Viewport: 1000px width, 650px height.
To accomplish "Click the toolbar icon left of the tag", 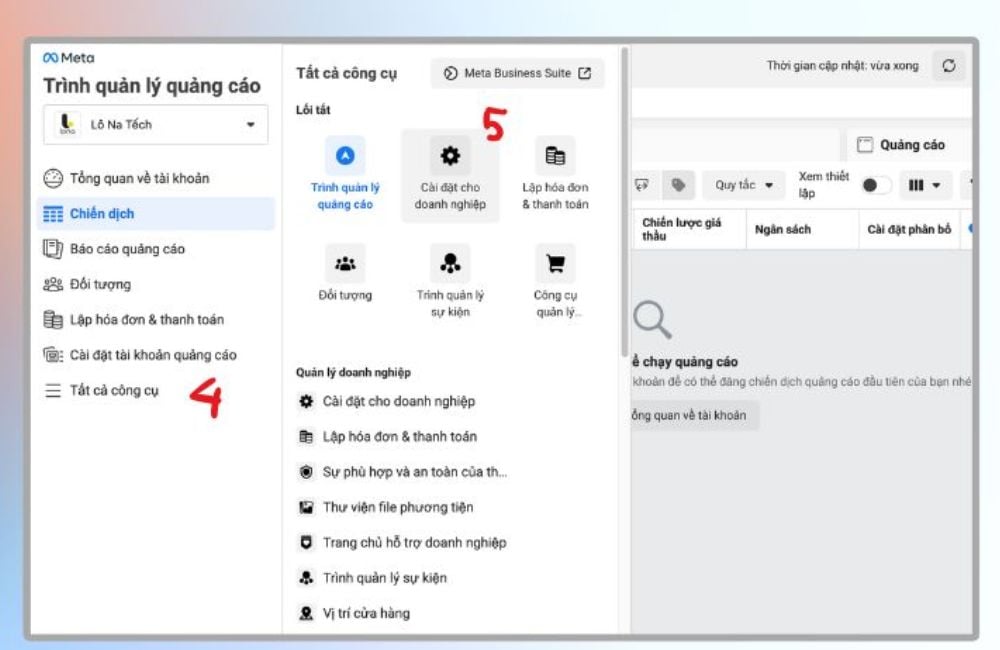I will tap(642, 185).
